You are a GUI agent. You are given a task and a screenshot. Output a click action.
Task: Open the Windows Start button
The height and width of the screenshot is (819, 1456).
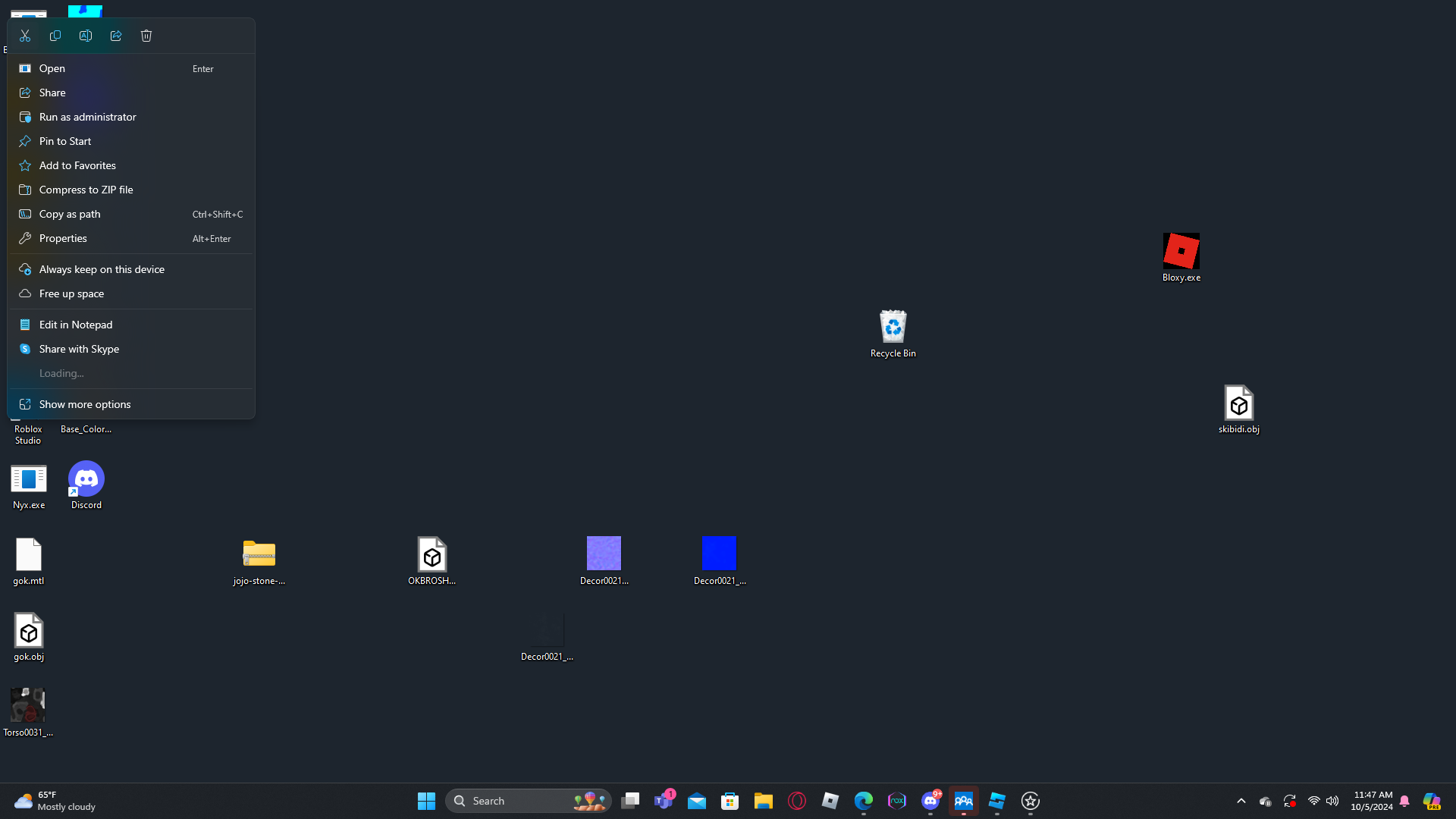[x=426, y=801]
